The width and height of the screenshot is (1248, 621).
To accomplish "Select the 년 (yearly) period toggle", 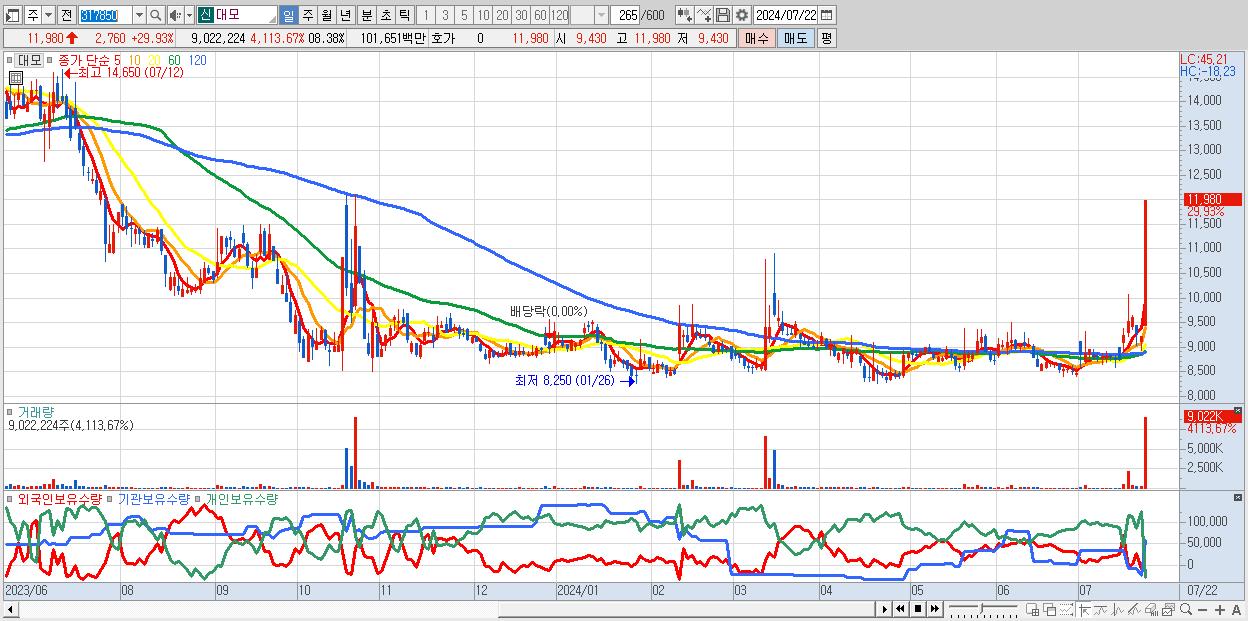I will [346, 15].
